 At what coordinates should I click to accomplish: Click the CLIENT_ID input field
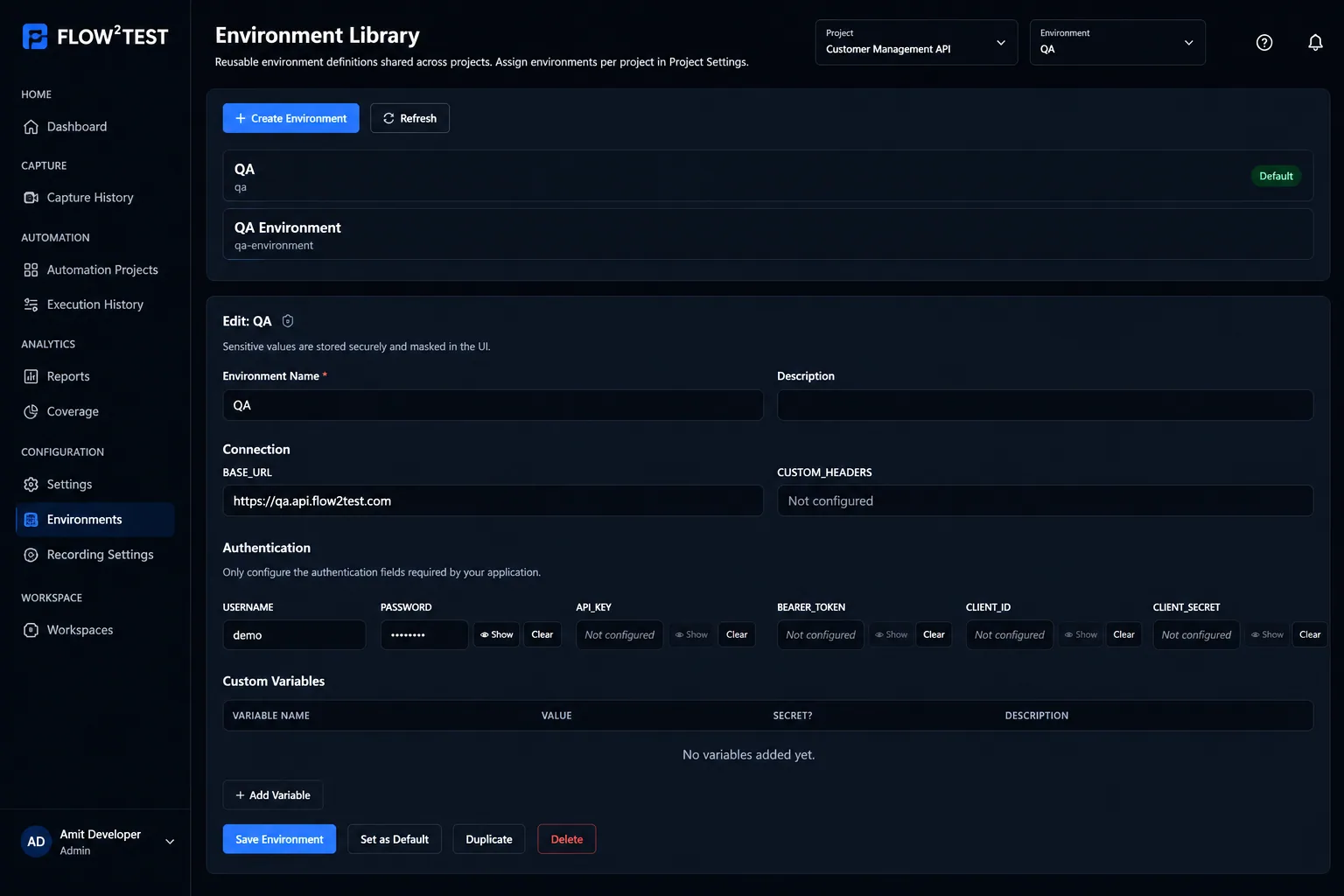[x=1010, y=634]
